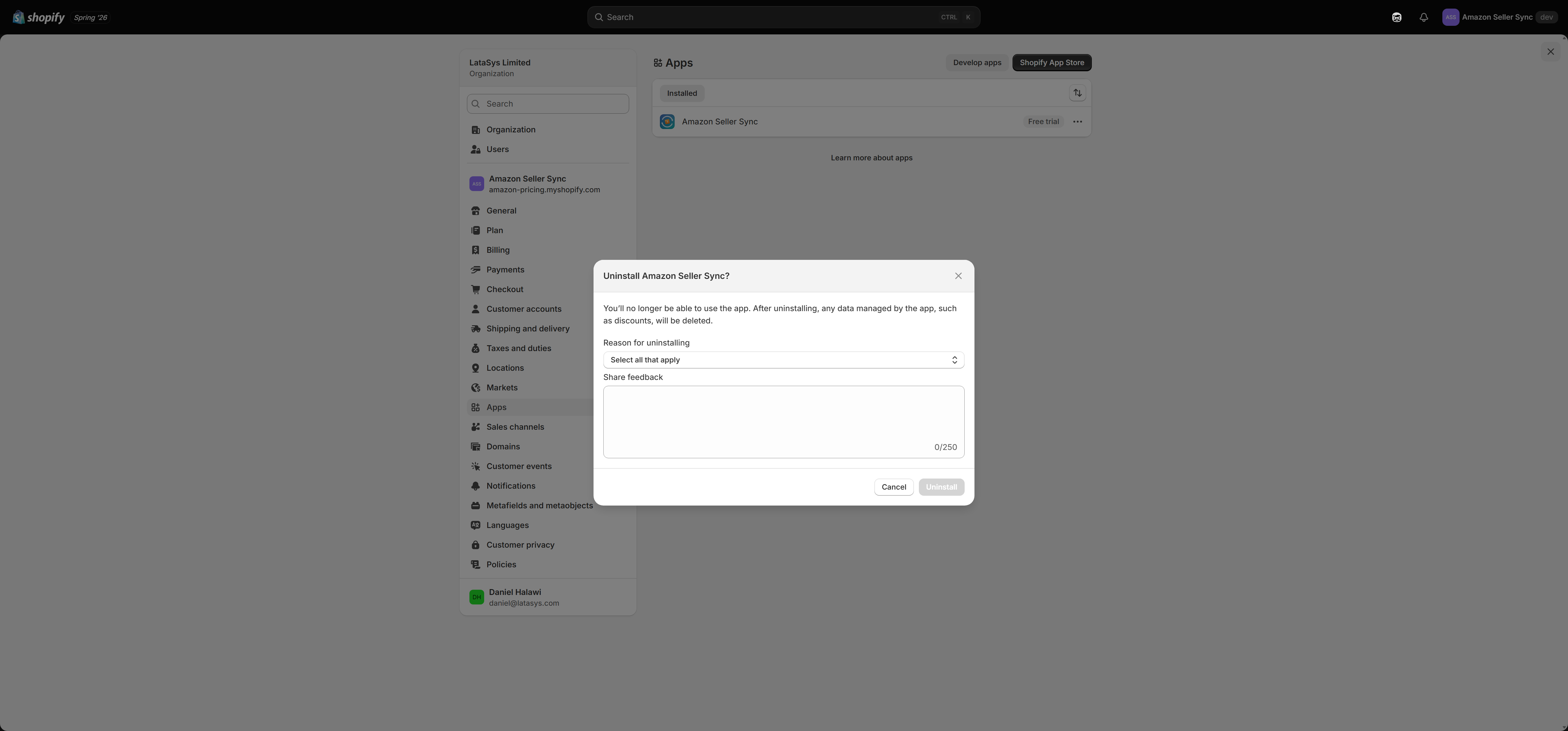This screenshot has width=1568, height=731.
Task: Follow the Learn more about apps link
Action: coord(872,158)
